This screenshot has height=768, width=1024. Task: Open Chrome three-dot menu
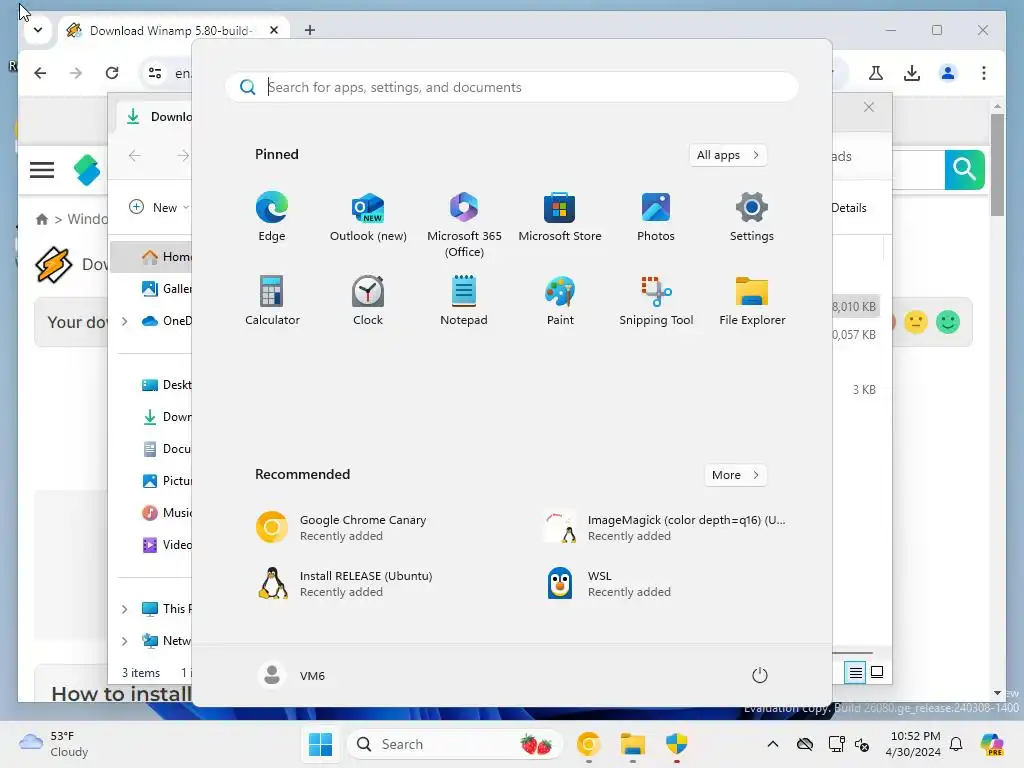click(984, 73)
